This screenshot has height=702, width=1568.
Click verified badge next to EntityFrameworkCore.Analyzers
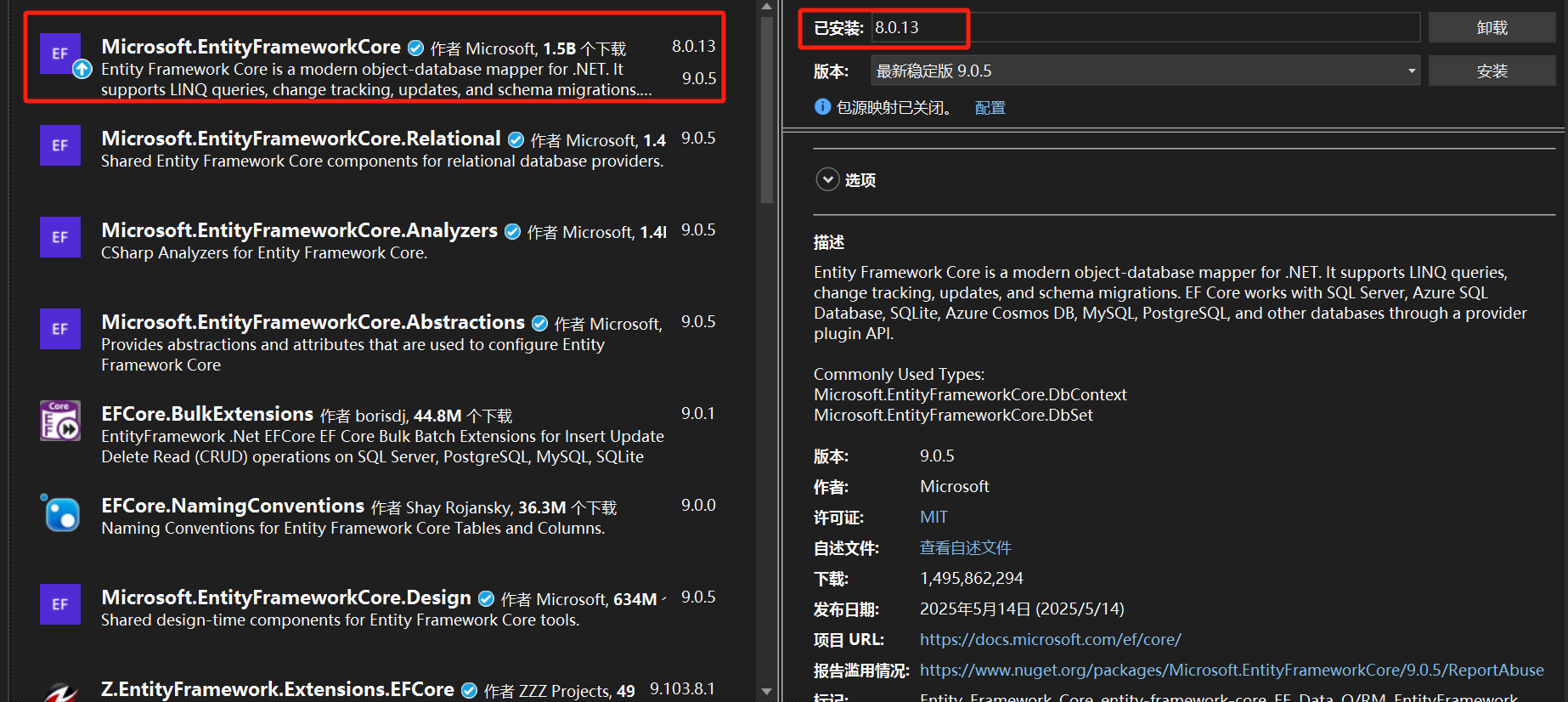click(x=512, y=231)
